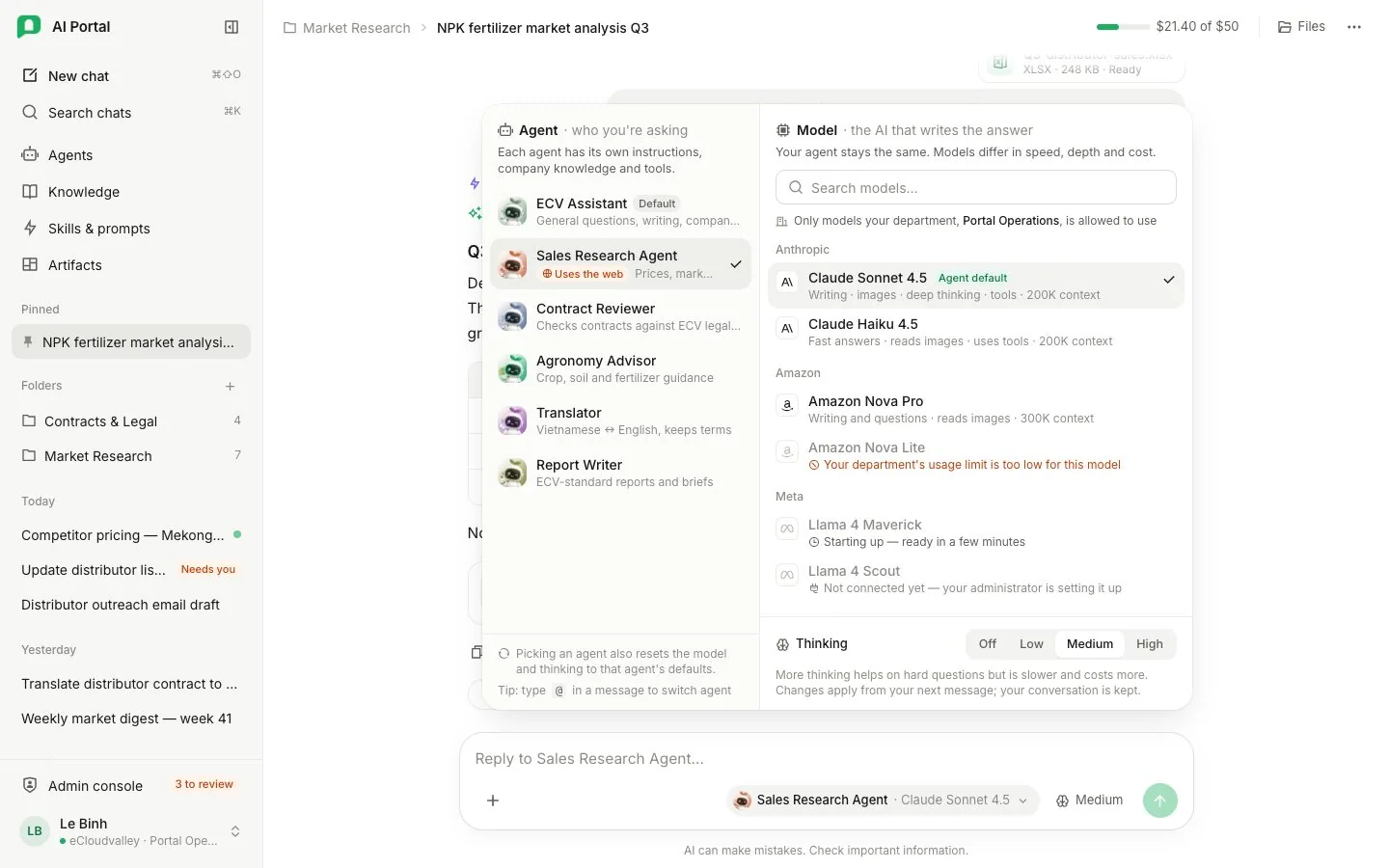Select the ECV Assistant agent
This screenshot has height=868, width=1389.
tap(620, 211)
